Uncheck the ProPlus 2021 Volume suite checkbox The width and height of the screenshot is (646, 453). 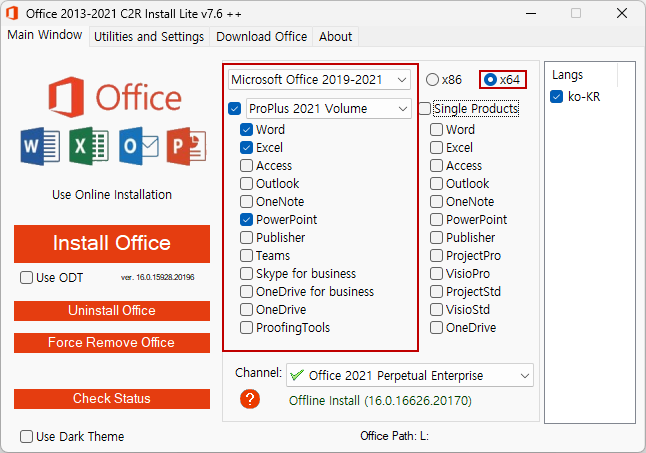pos(234,109)
